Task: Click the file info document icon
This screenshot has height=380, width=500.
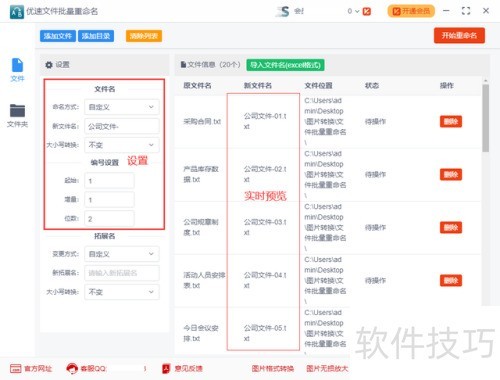Action: coord(183,64)
